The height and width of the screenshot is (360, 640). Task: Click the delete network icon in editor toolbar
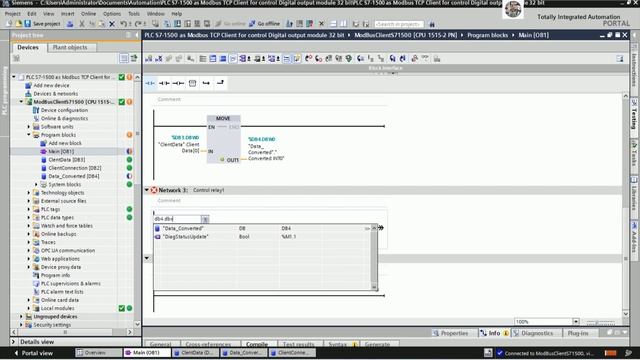coord(159,59)
